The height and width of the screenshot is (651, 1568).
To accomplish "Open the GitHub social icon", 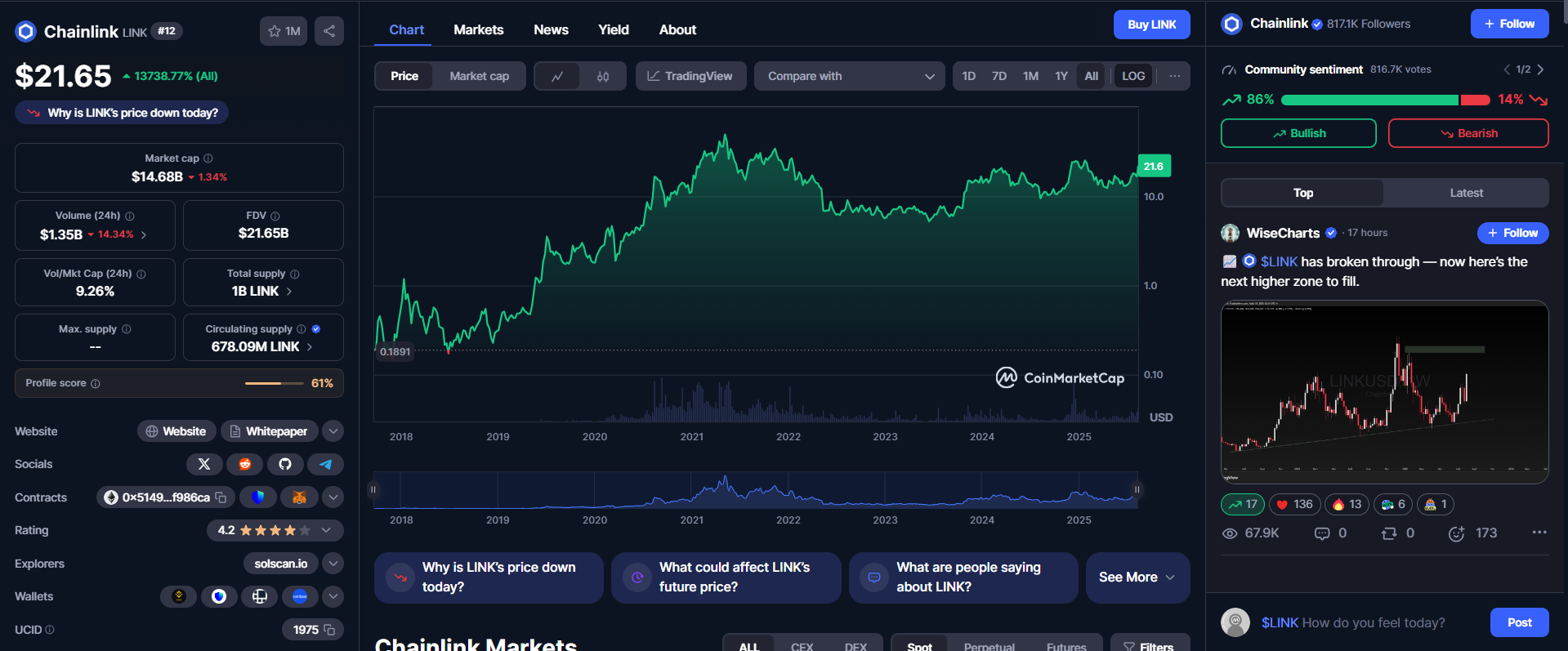I will 284,464.
